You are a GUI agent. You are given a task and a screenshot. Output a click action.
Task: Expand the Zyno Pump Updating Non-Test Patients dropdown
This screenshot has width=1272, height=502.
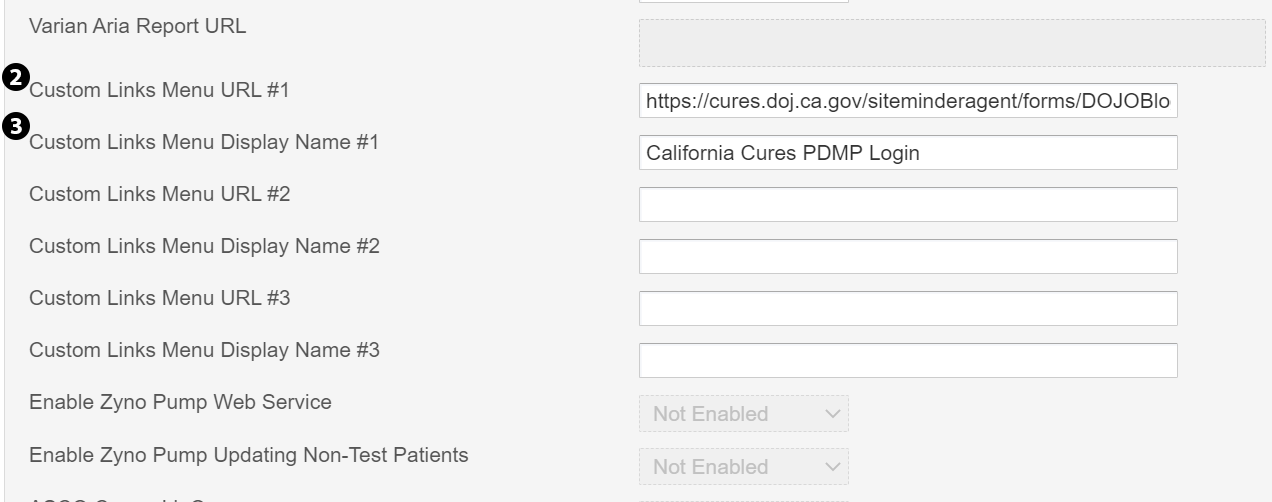coord(743,466)
